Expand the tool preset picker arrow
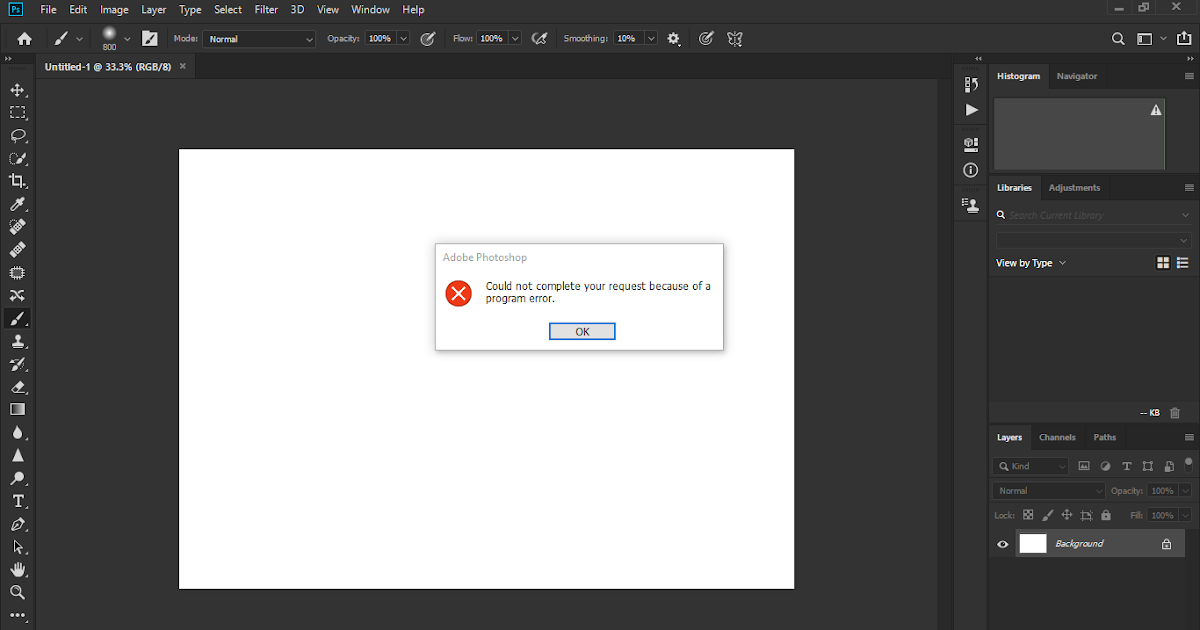The width and height of the screenshot is (1200, 630). pos(79,39)
